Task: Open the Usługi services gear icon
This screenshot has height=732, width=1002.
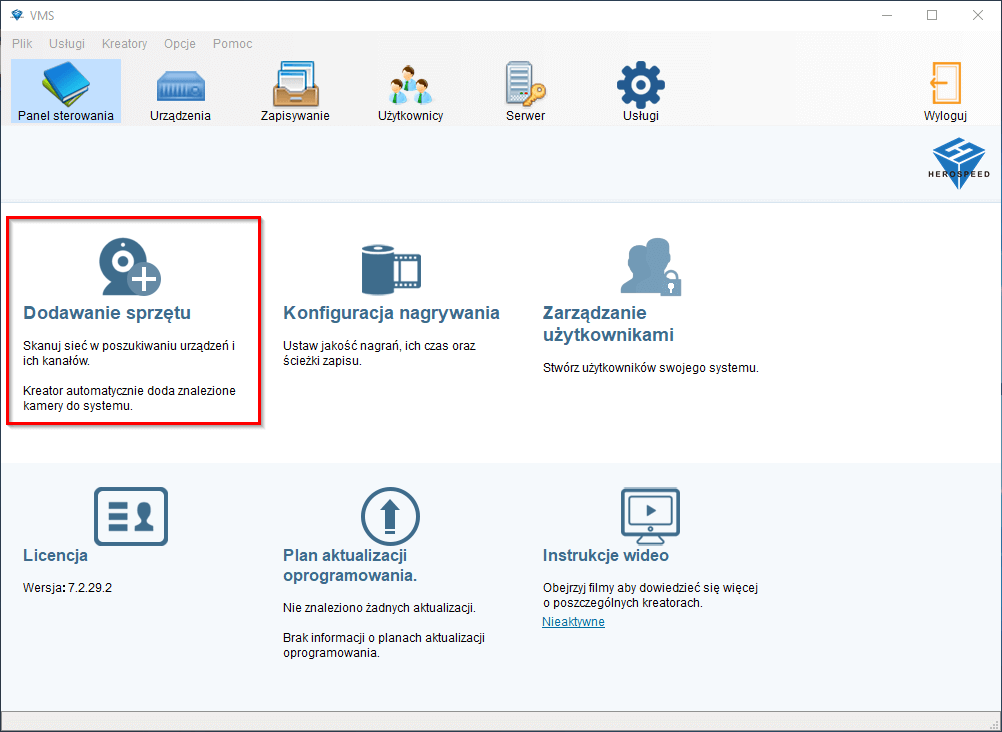Action: click(x=640, y=88)
